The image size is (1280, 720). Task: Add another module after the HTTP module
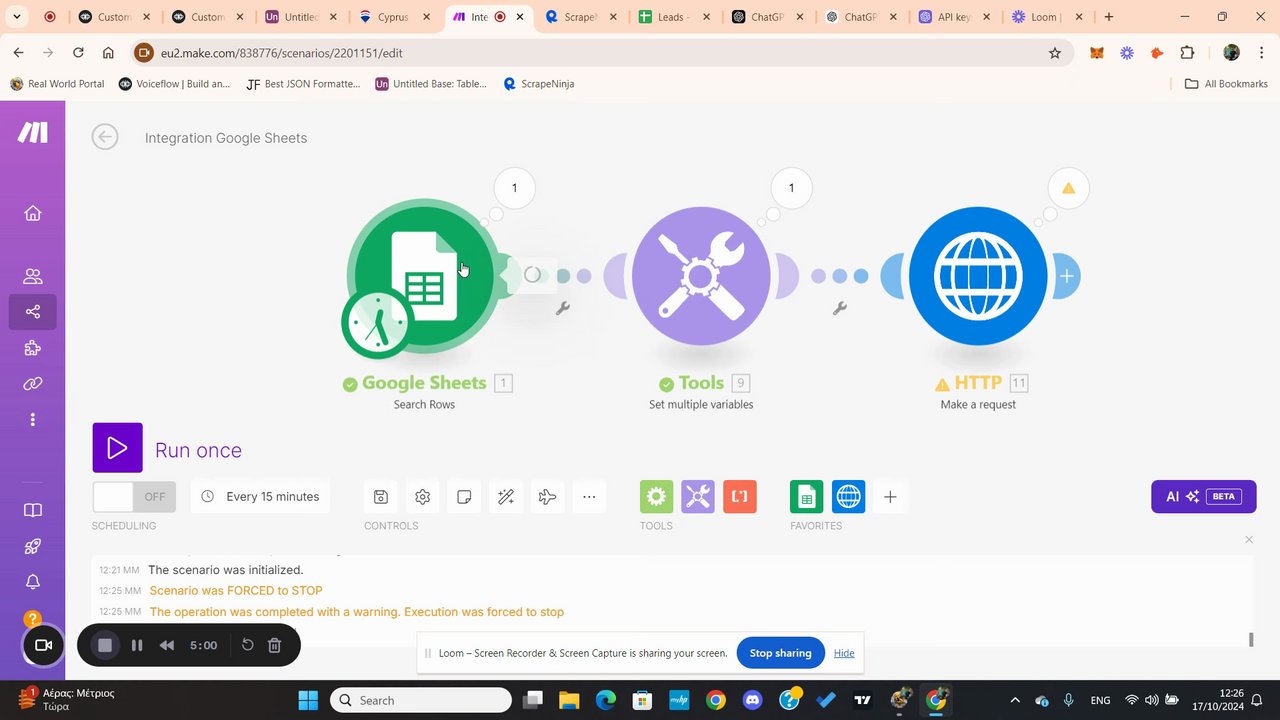(1067, 276)
